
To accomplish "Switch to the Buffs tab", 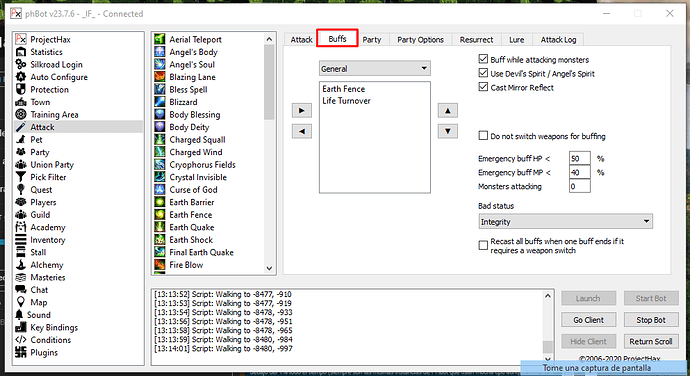I will (338, 39).
